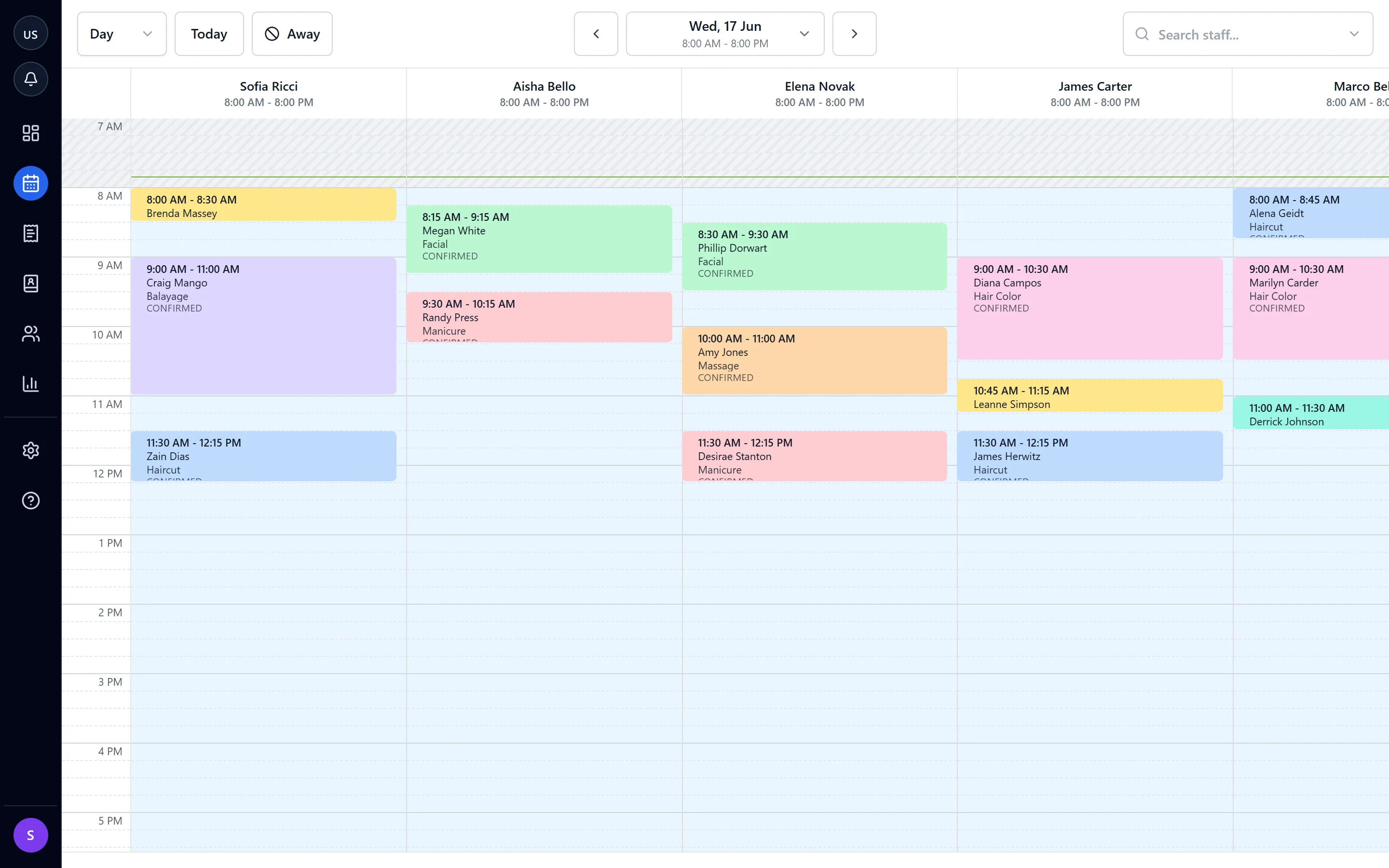Screen dimensions: 1389x868
Task: Open the purple S user avatar
Action: (30, 835)
